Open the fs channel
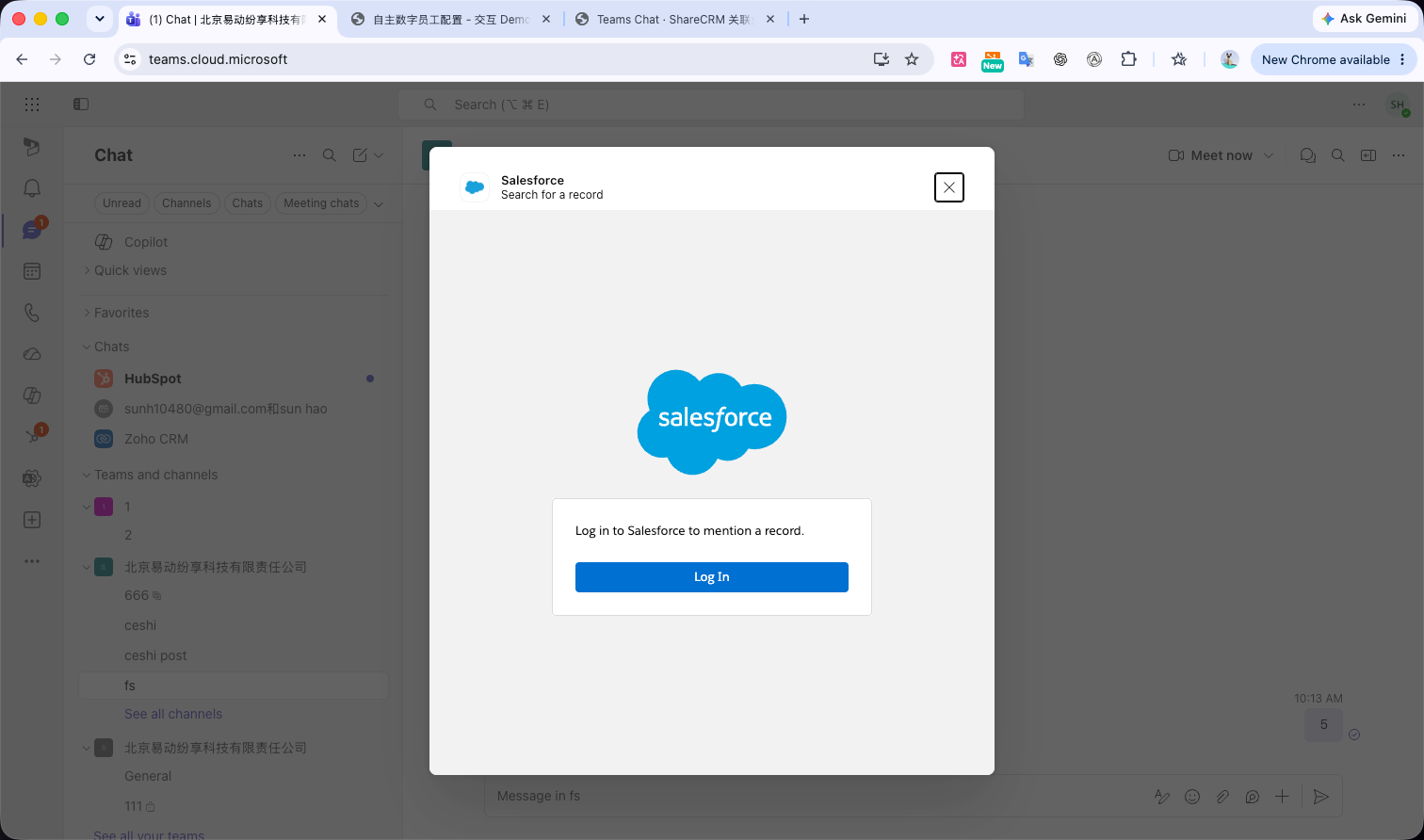 click(x=234, y=686)
